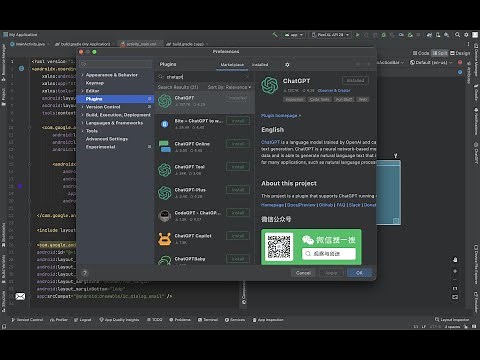Switch editor to Design view mode
480x360 pixels.
[460, 53]
